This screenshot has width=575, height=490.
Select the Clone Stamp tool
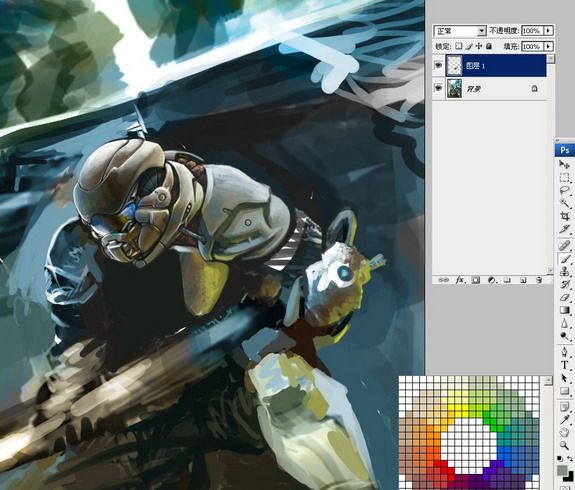click(564, 271)
